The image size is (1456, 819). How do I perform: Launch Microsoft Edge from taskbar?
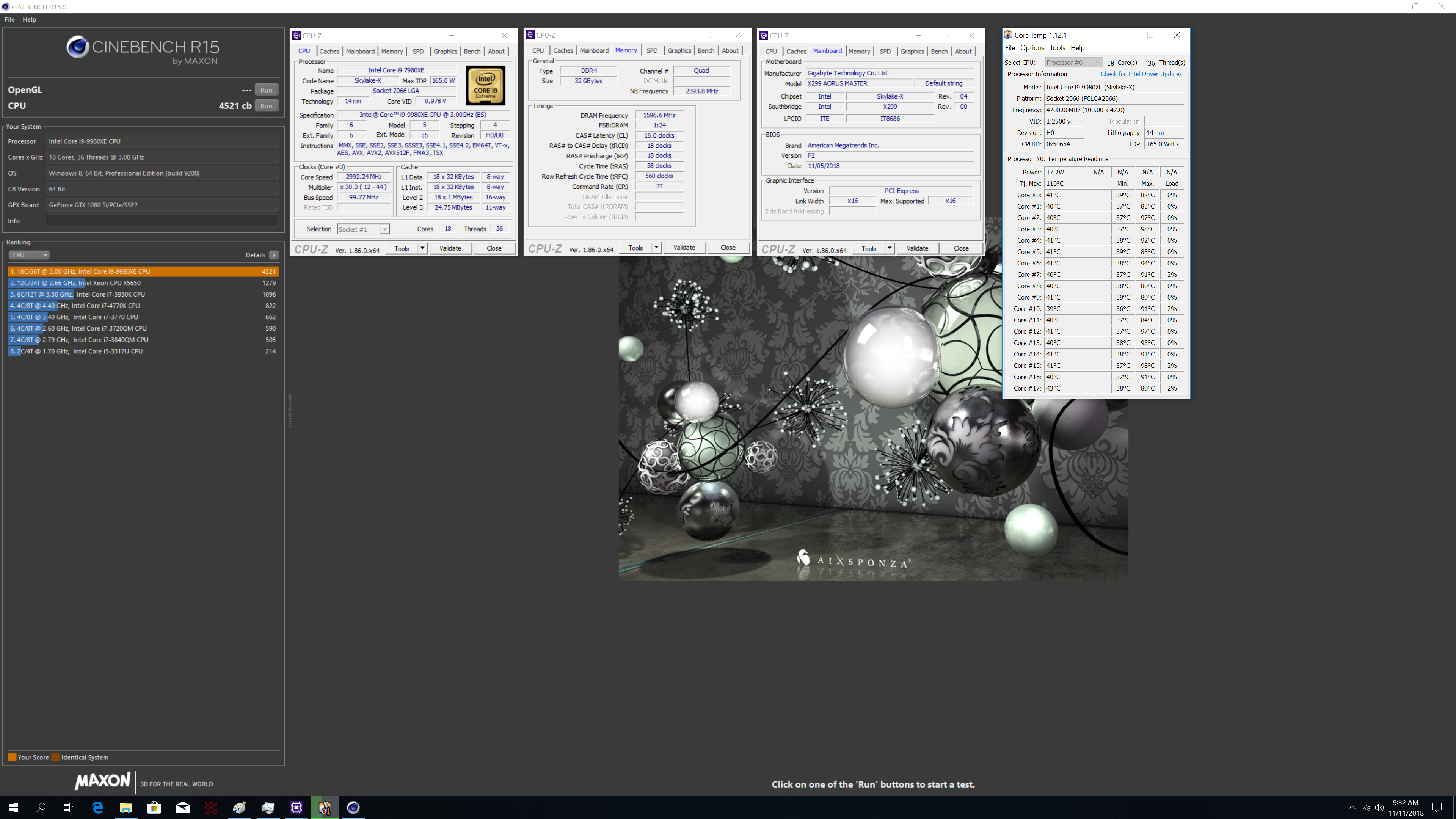click(97, 807)
